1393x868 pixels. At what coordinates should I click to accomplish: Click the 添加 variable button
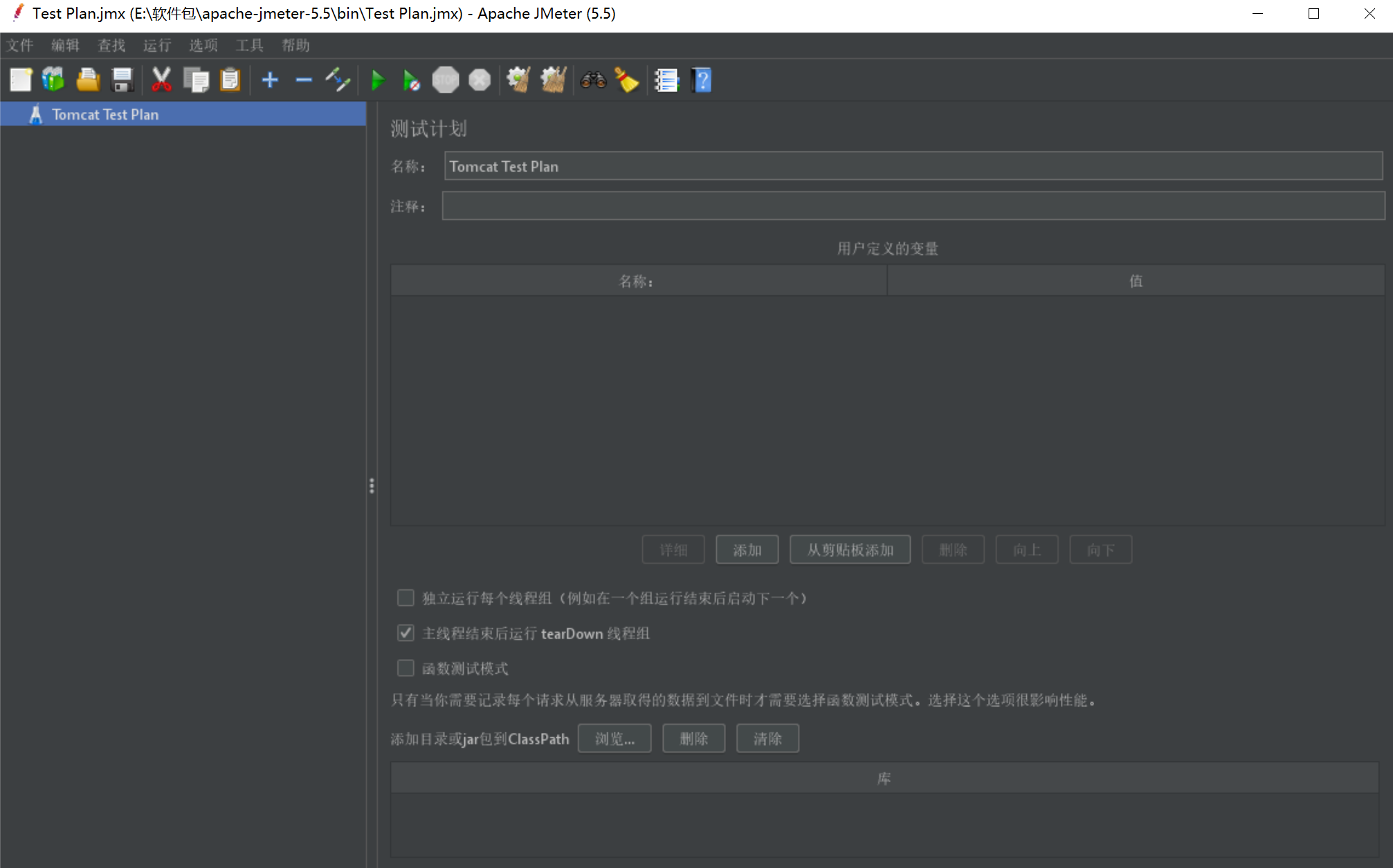[x=747, y=550]
